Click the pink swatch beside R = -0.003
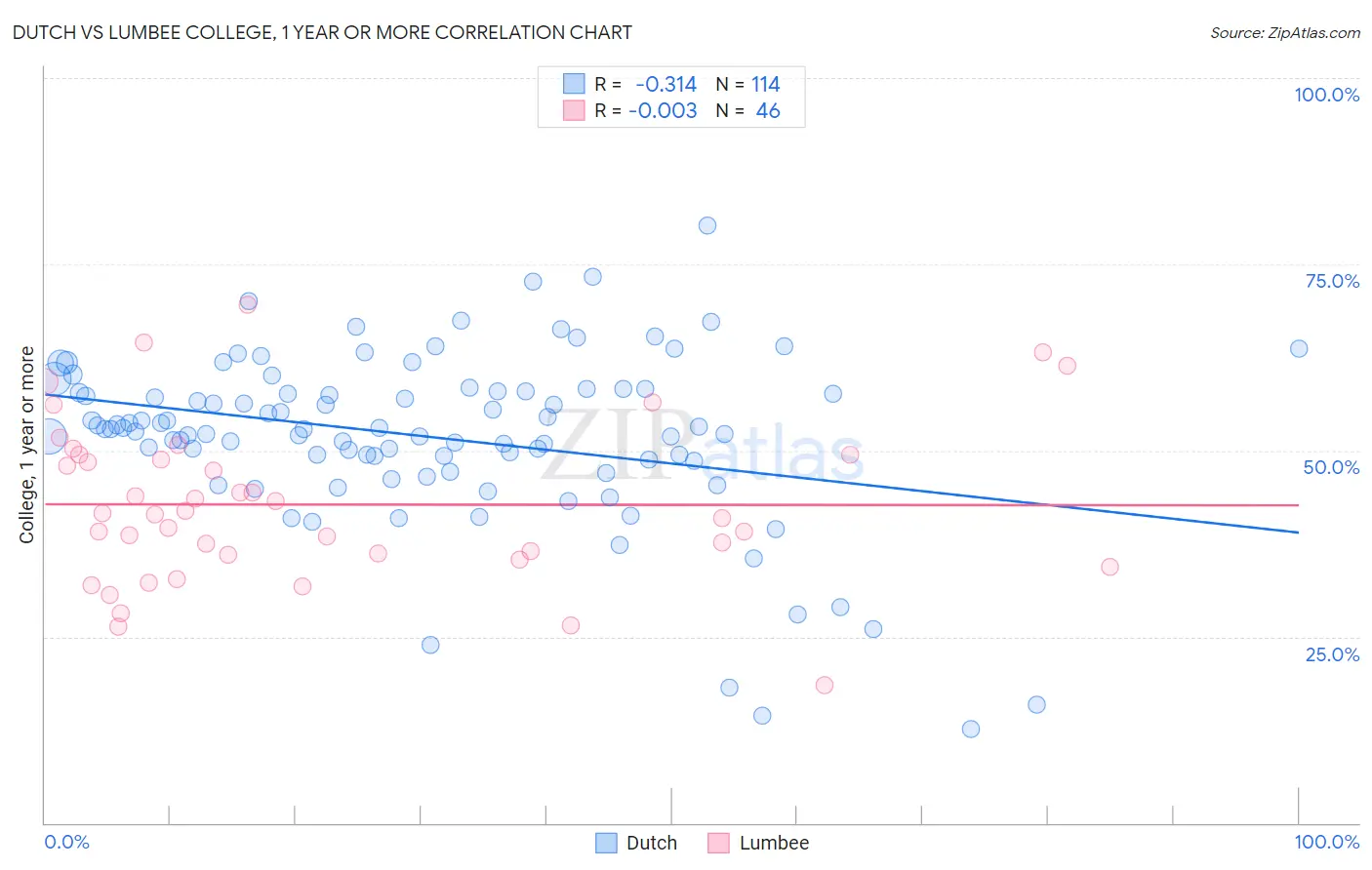This screenshot has height=870, width=1372. (x=574, y=110)
